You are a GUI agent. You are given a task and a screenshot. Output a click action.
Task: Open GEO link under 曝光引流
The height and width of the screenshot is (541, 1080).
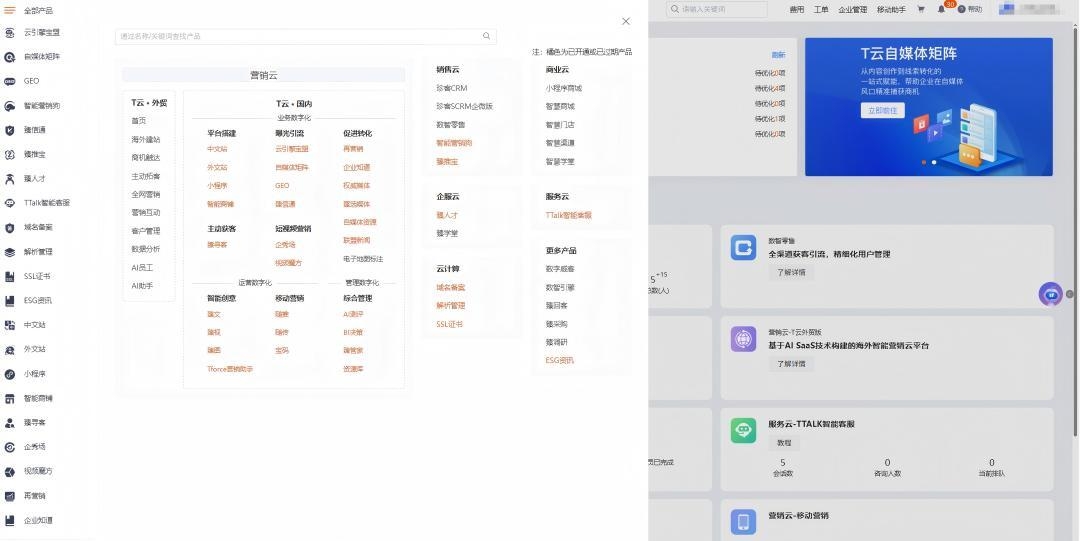click(x=282, y=185)
